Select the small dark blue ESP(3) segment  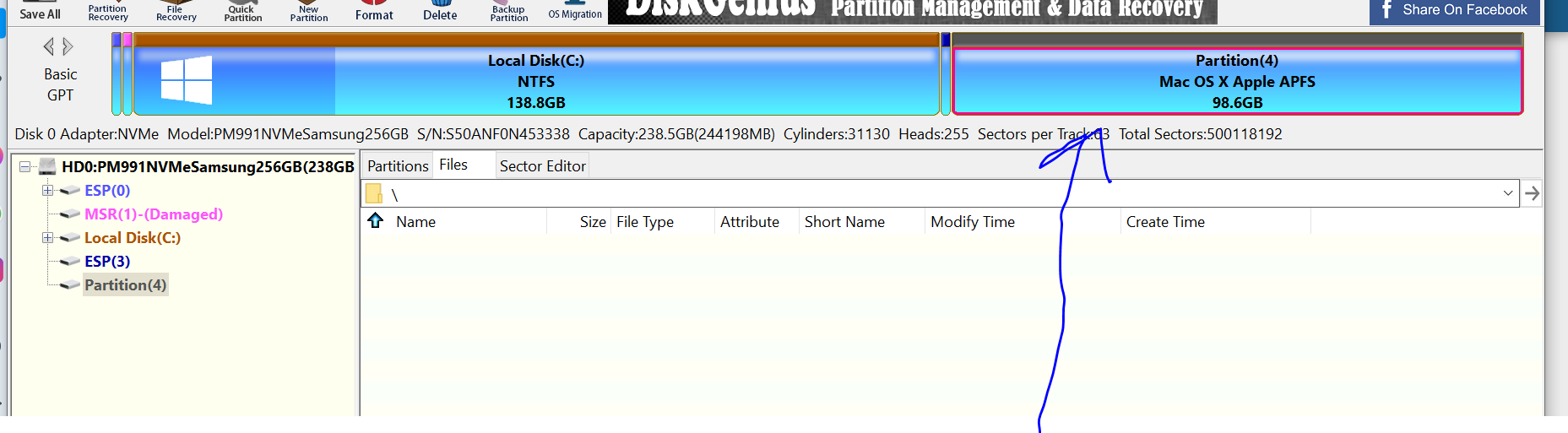click(946, 73)
